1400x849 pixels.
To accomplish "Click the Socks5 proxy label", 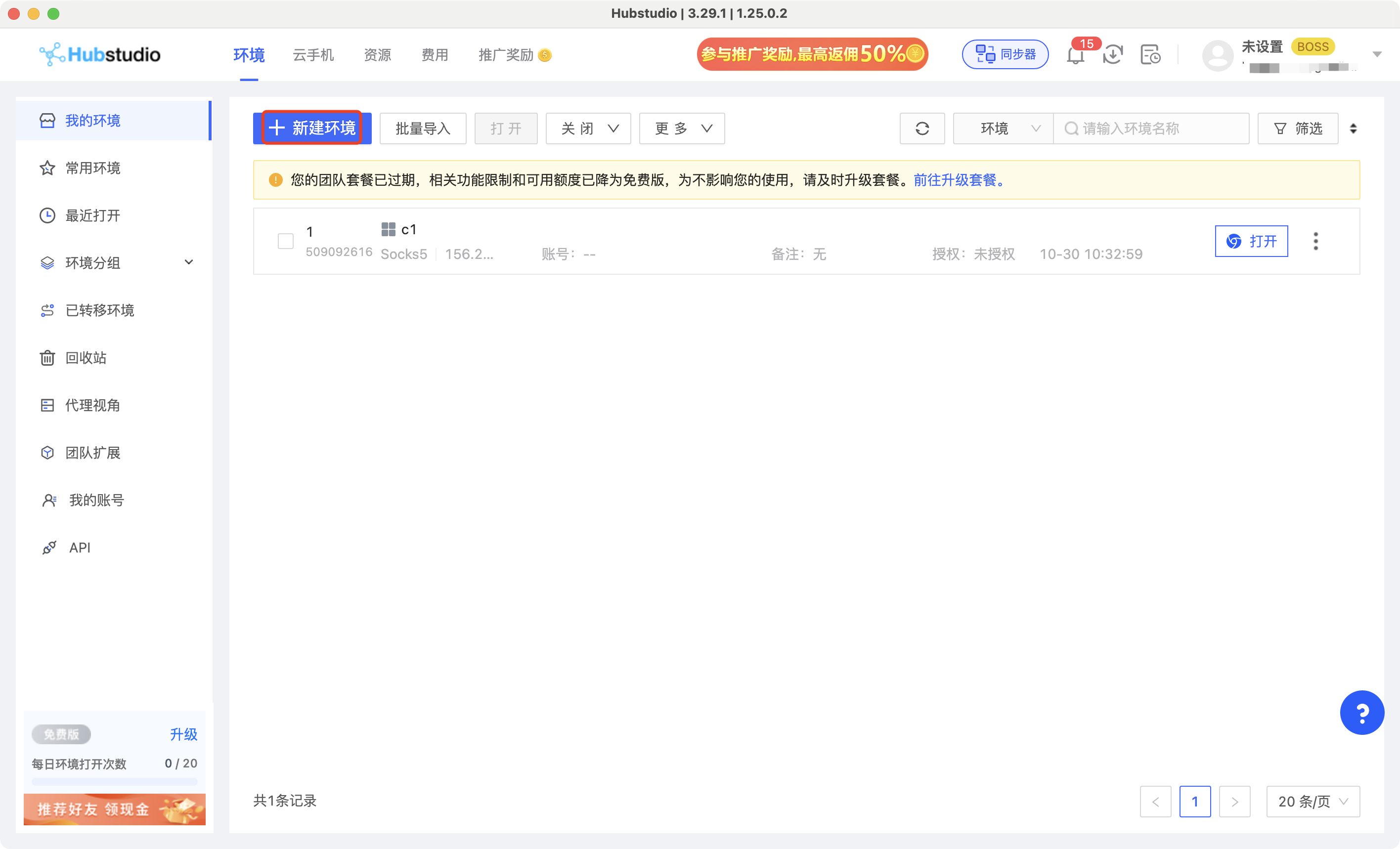I will coord(403,254).
